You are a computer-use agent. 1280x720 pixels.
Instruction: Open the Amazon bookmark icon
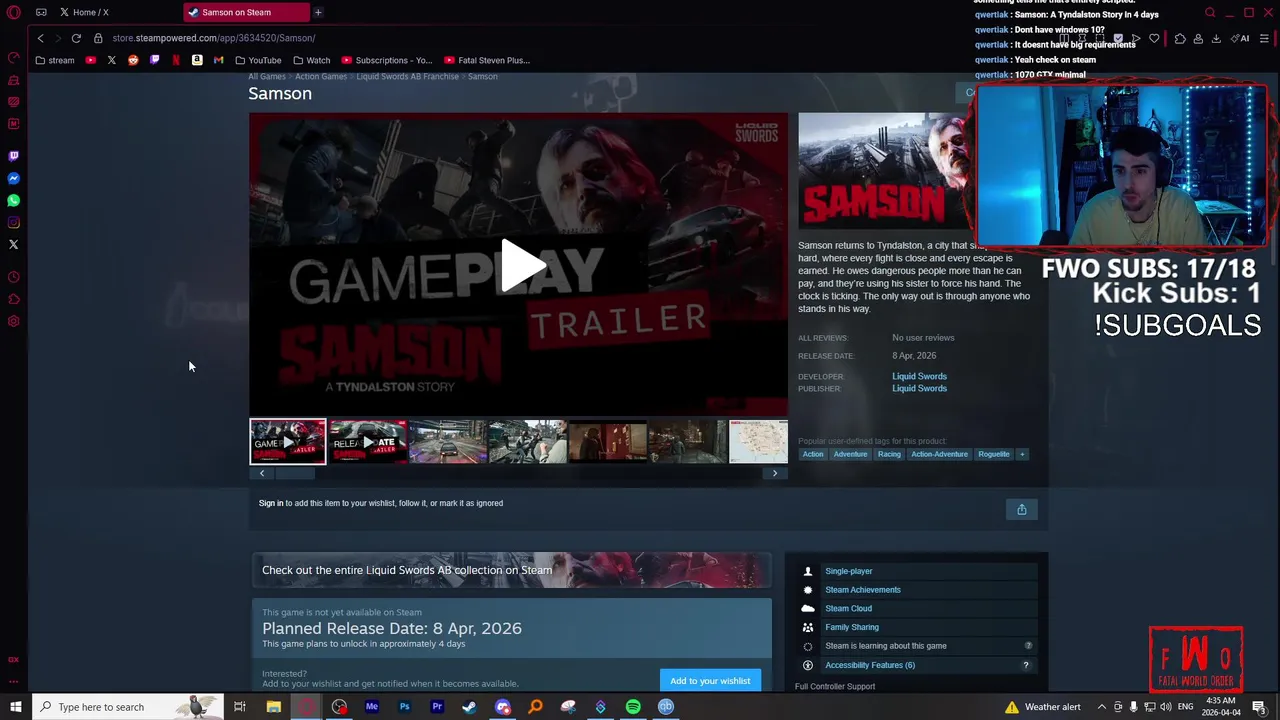coord(197,60)
